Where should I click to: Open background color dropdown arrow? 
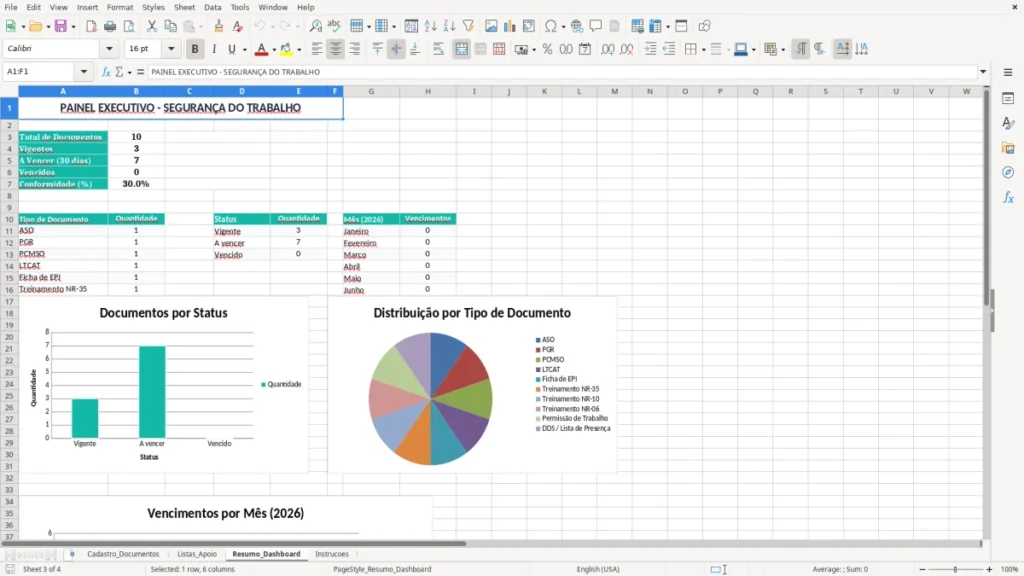(299, 50)
